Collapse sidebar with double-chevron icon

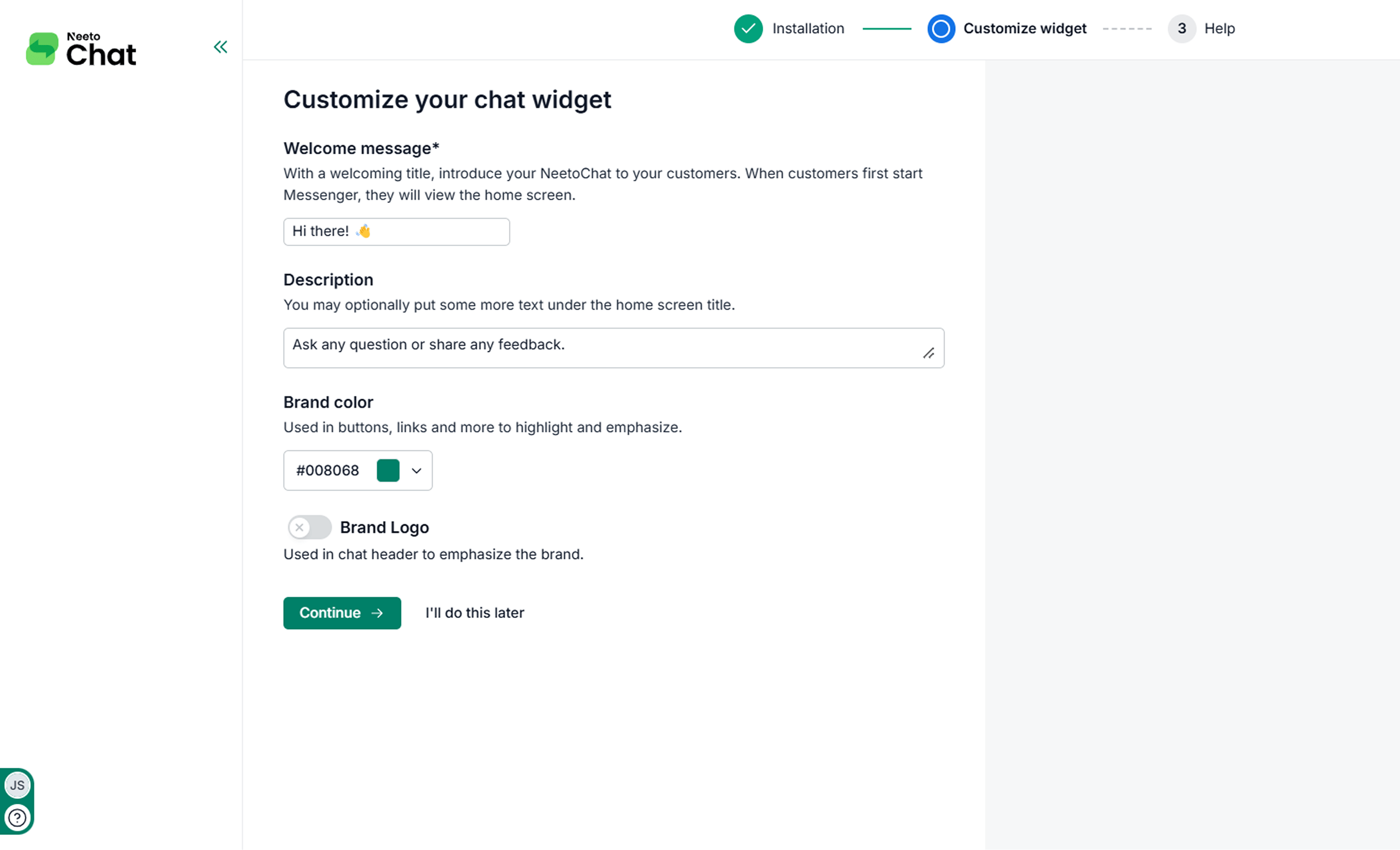(x=221, y=47)
